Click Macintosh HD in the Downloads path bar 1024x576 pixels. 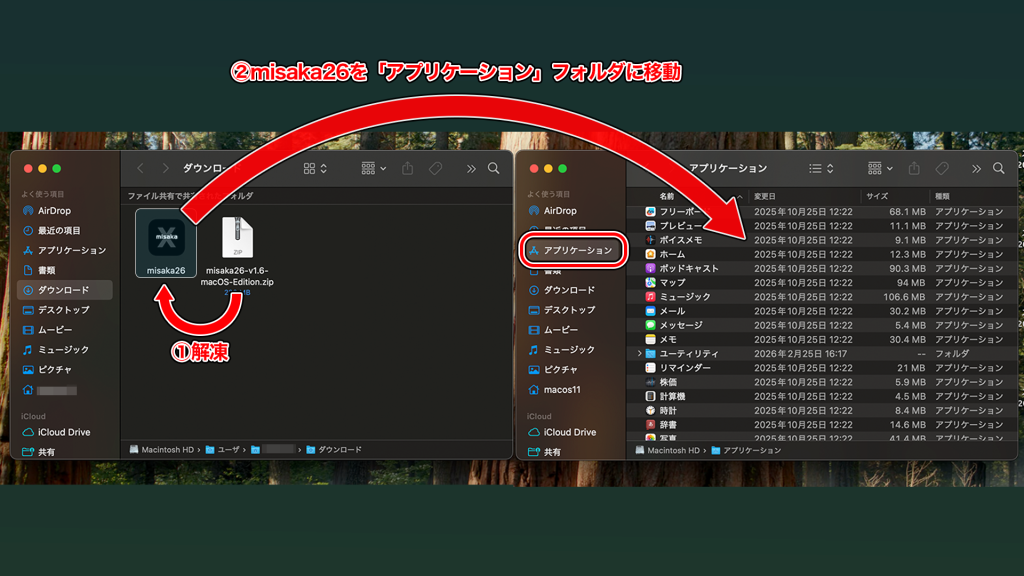[x=165, y=450]
